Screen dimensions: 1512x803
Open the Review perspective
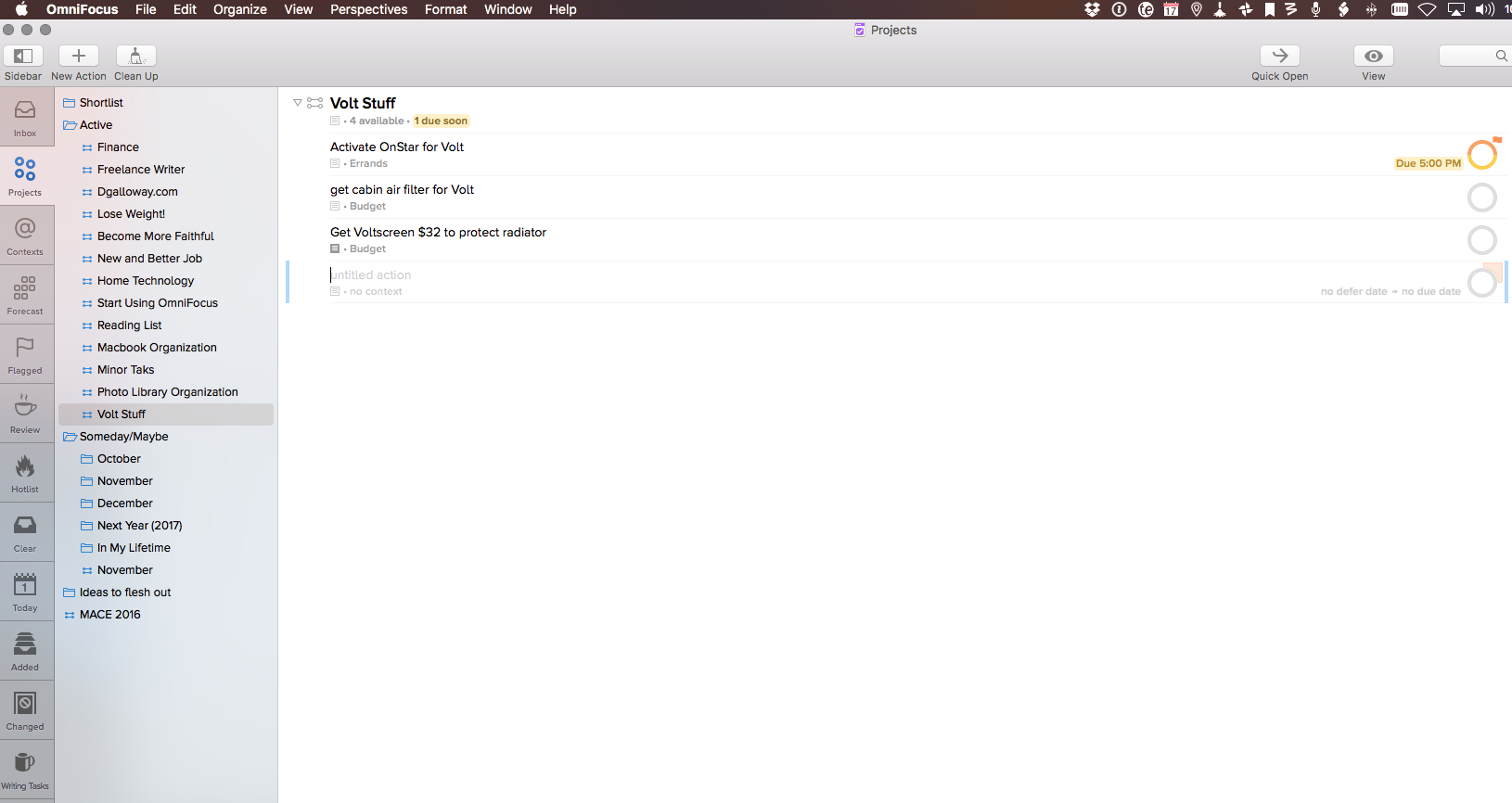click(x=26, y=414)
